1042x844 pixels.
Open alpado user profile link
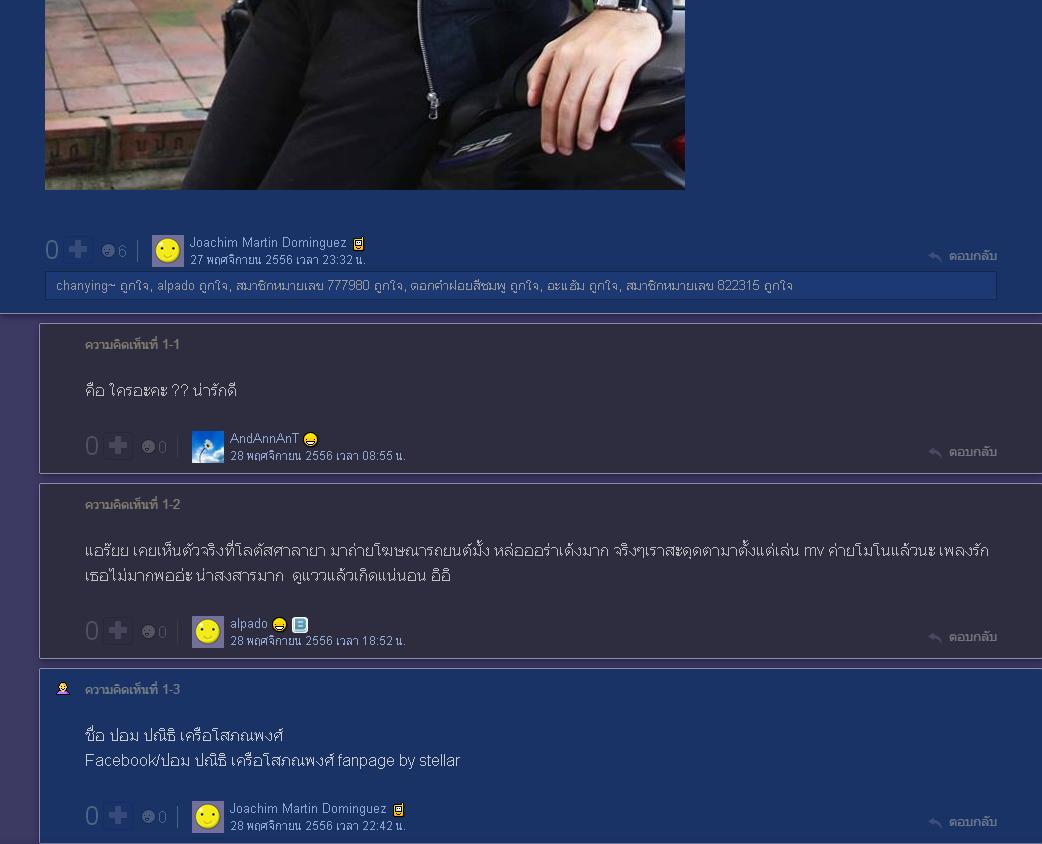pyautogui.click(x=249, y=623)
